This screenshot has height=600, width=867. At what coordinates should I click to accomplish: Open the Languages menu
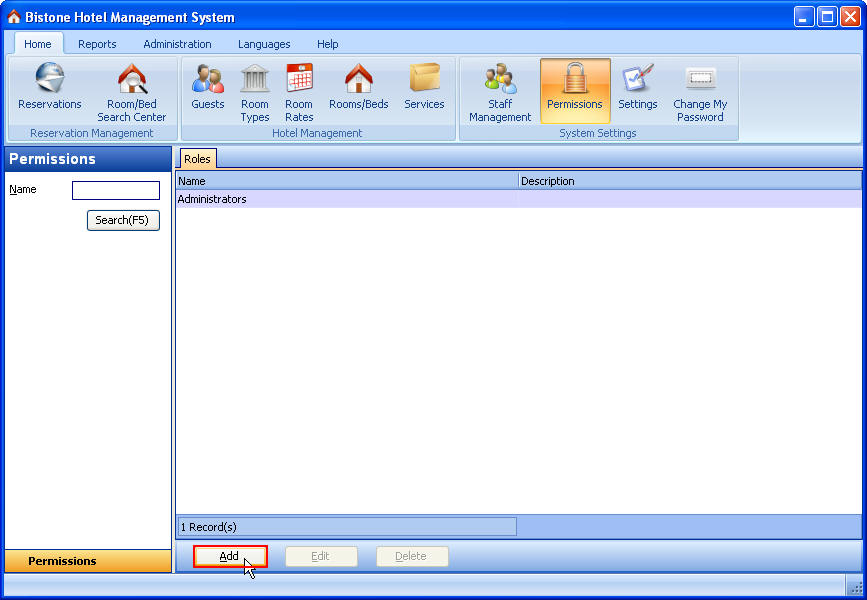point(263,44)
